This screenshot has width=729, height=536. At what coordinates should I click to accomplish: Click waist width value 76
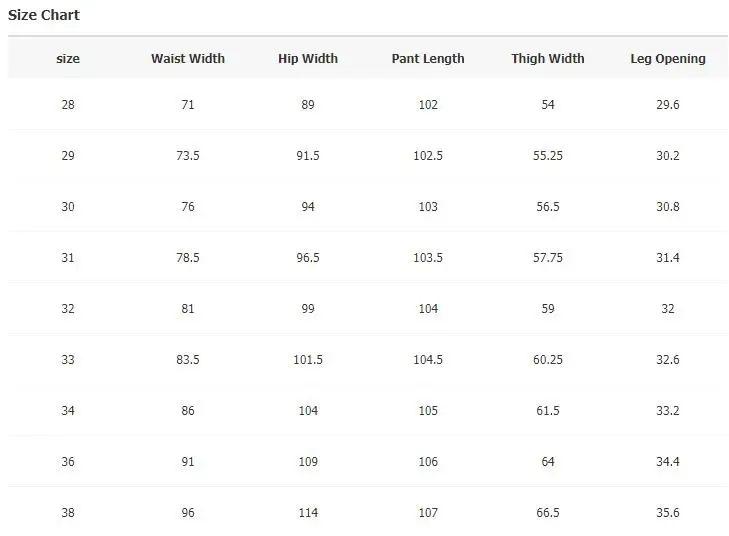tap(188, 206)
